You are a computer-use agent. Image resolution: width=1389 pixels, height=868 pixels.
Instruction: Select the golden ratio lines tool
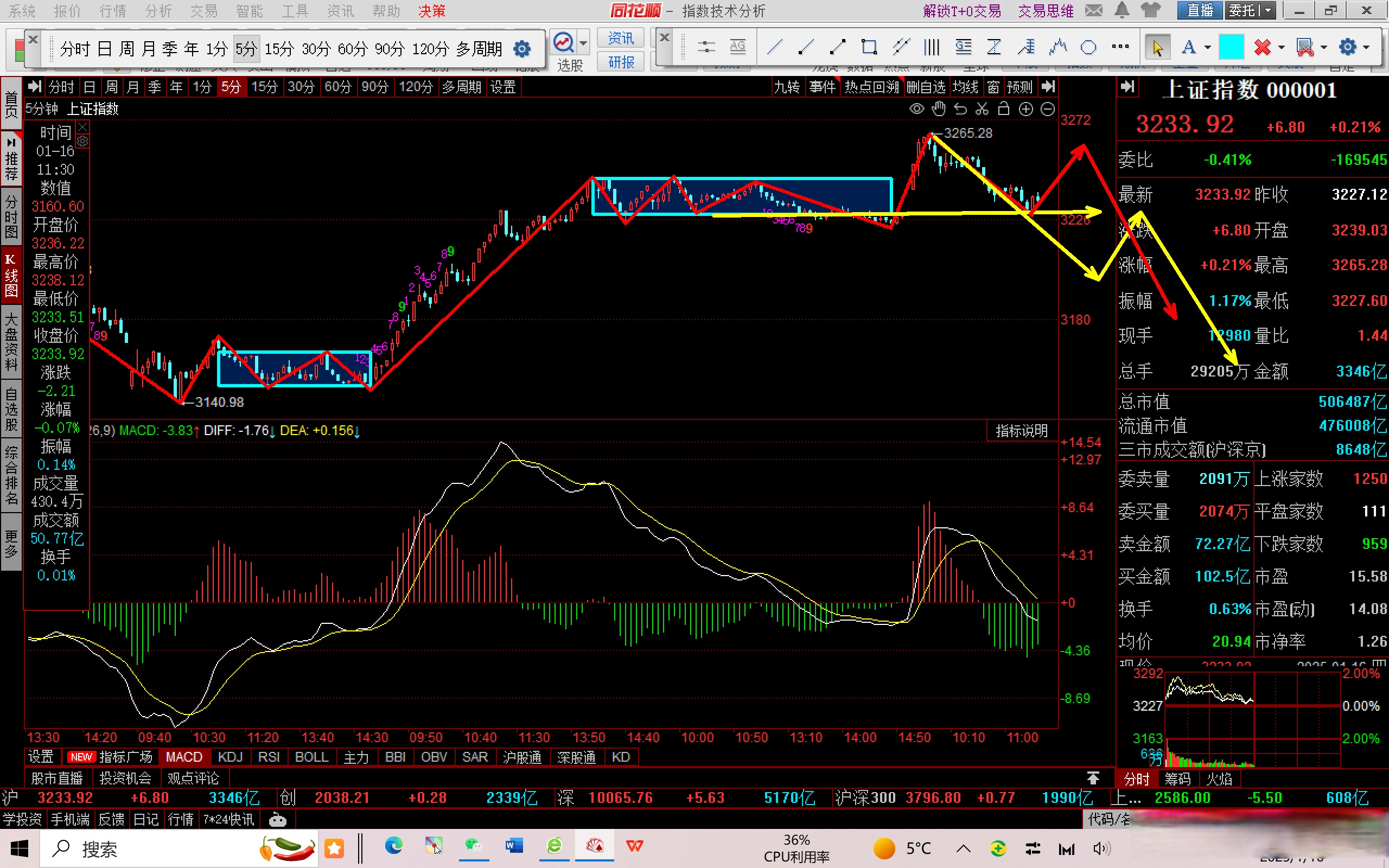tap(963, 47)
